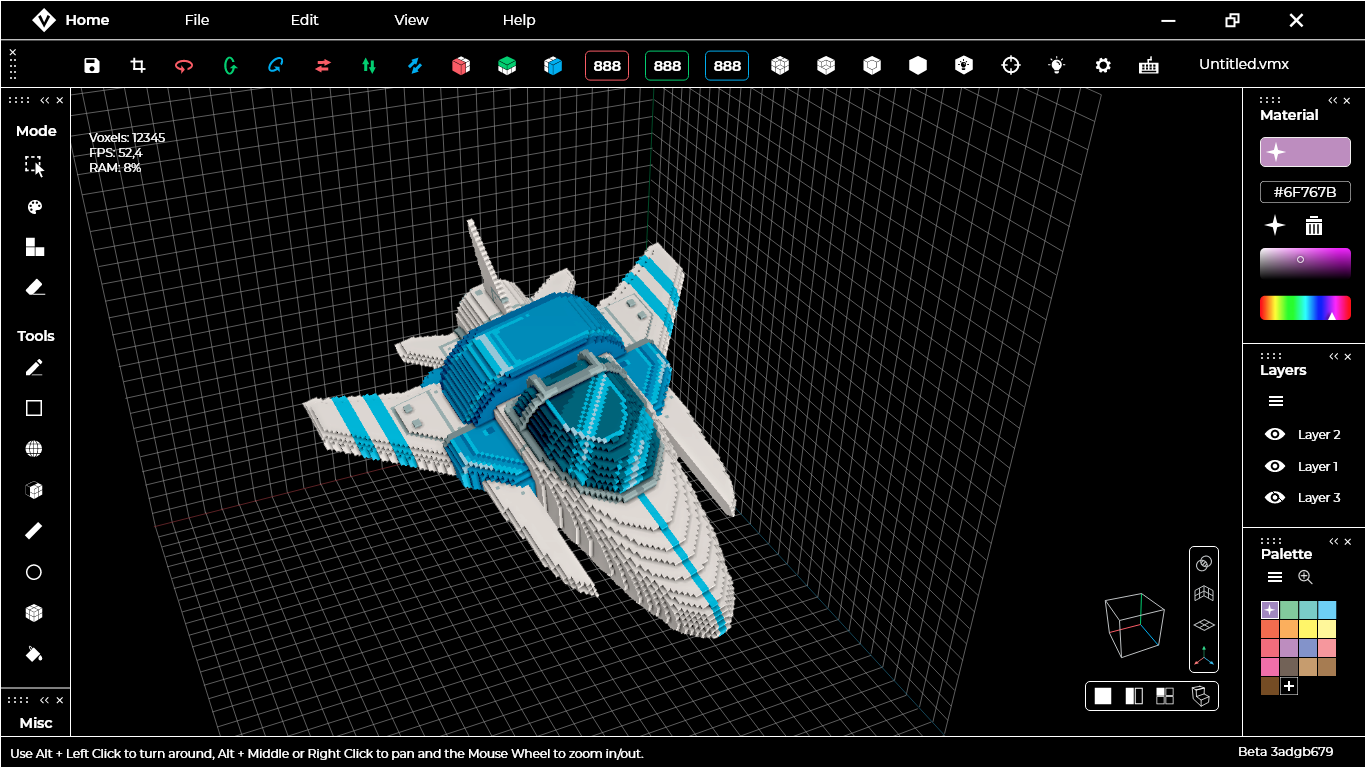Screen dimensions: 1366x768
Task: Hide Layer 2 in the Layers panel
Action: [1274, 434]
